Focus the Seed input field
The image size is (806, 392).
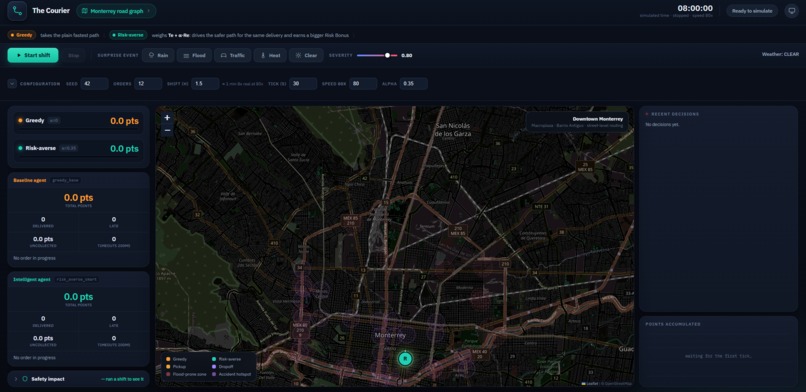point(94,84)
